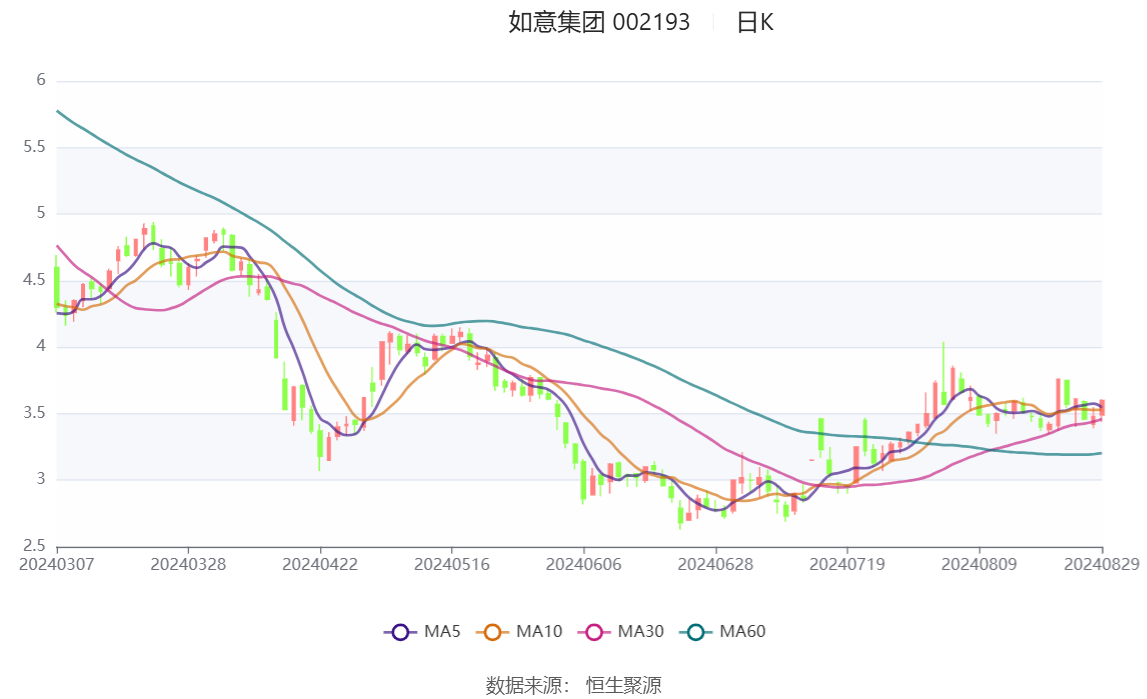This screenshot has width=1147, height=699.
Task: Select the 日K chart type label
Action: [x=755, y=23]
